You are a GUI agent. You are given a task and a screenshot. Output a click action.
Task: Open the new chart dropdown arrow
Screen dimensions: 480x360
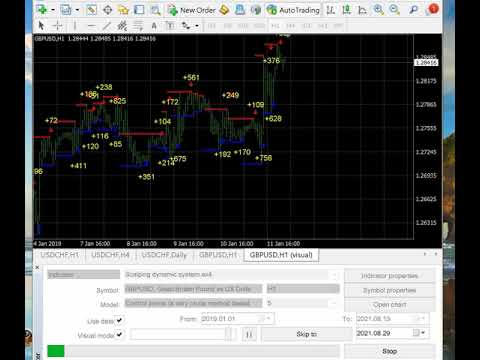pyautogui.click(x=53, y=10)
